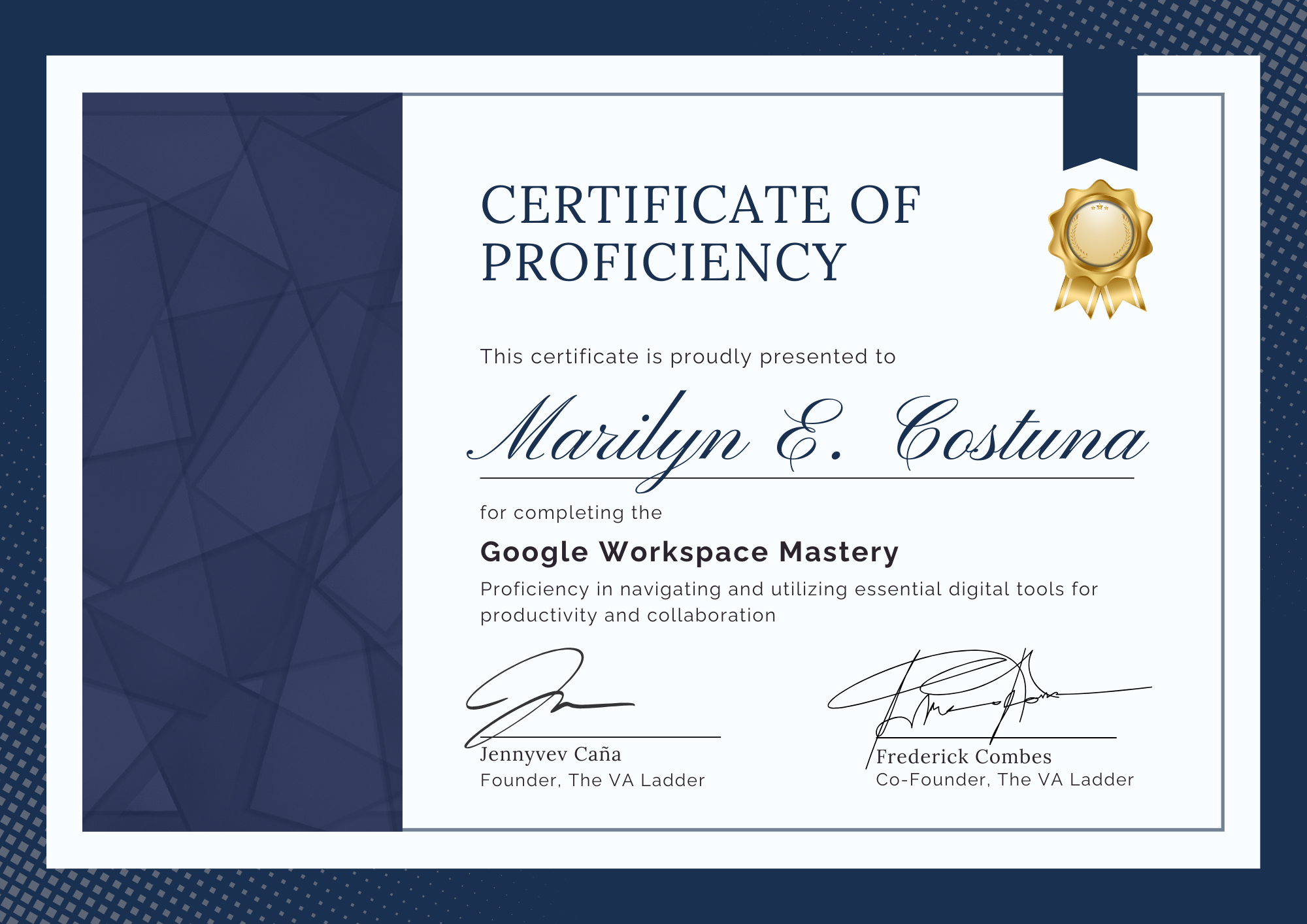Click the word 'PROFICIENCY' in title

pos(663,263)
